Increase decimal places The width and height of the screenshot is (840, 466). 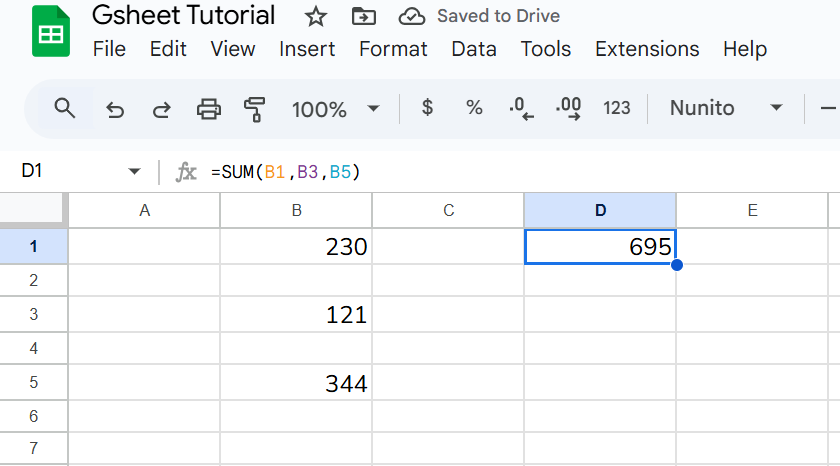click(x=568, y=108)
